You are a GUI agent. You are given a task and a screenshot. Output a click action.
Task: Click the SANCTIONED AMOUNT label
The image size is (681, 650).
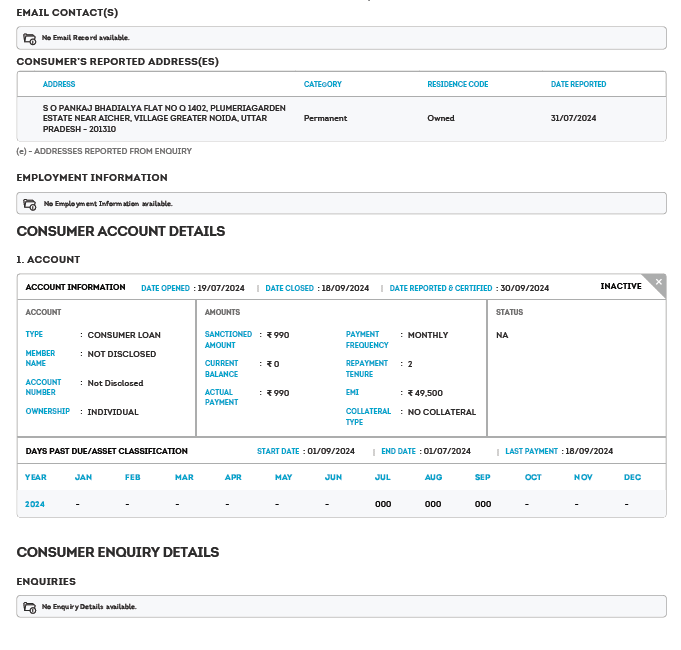(228, 340)
